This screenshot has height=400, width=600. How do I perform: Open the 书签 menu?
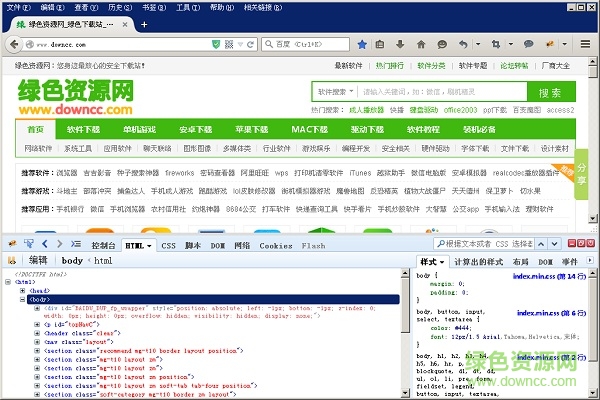pos(154,7)
